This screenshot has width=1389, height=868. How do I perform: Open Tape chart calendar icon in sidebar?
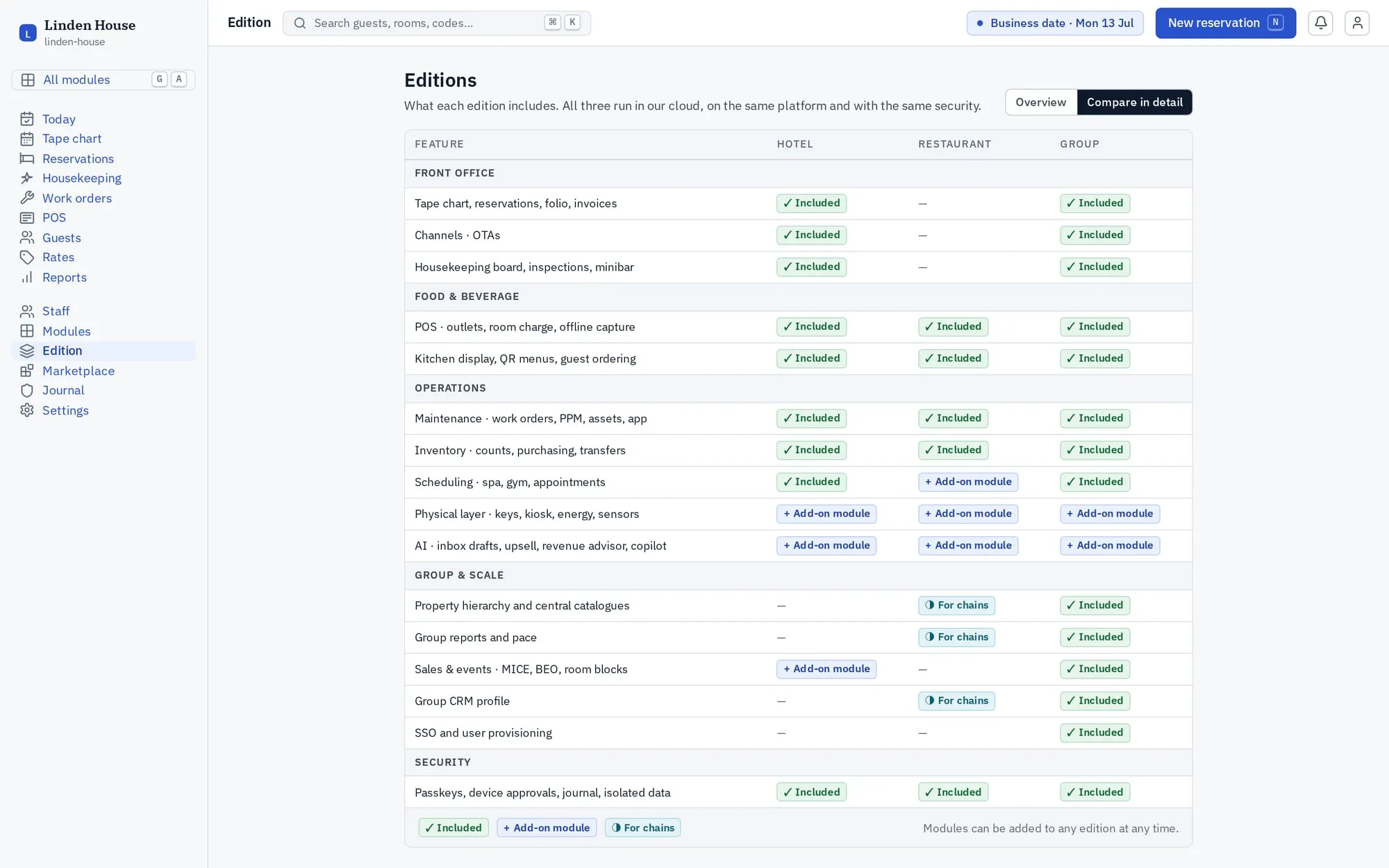tap(27, 139)
